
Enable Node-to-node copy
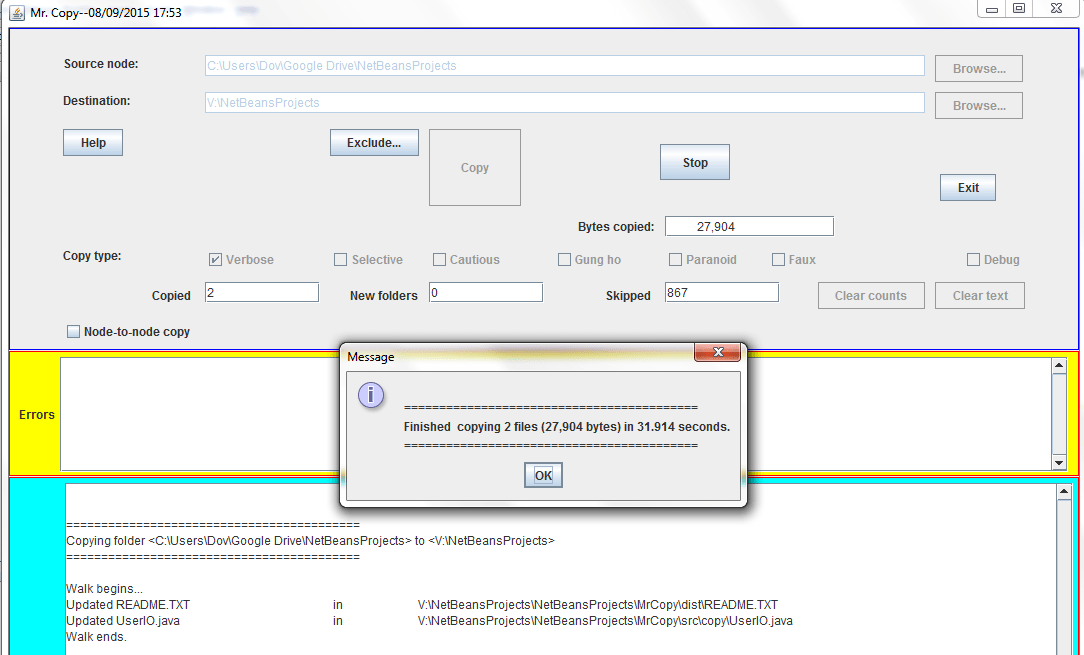pyautogui.click(x=73, y=331)
